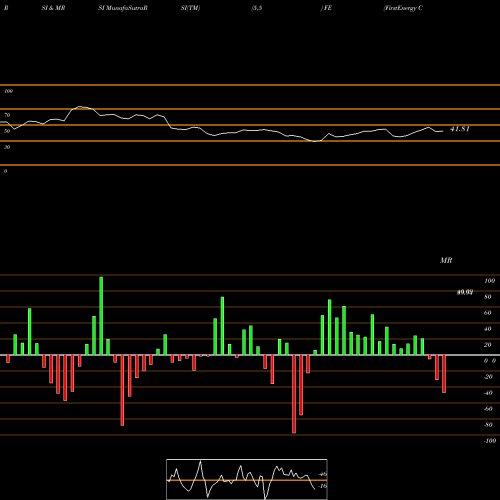Click the MR axis label -20

tap(488, 377)
